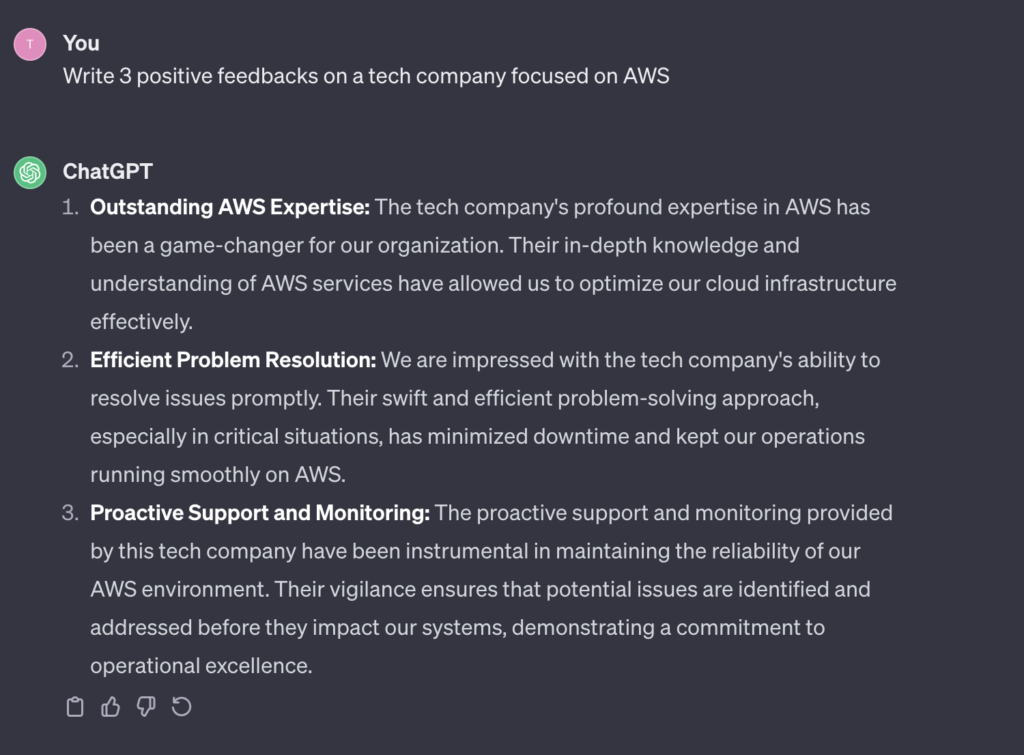Click list number 1 in the response
Viewport: 1024px width, 755px height.
(69, 207)
